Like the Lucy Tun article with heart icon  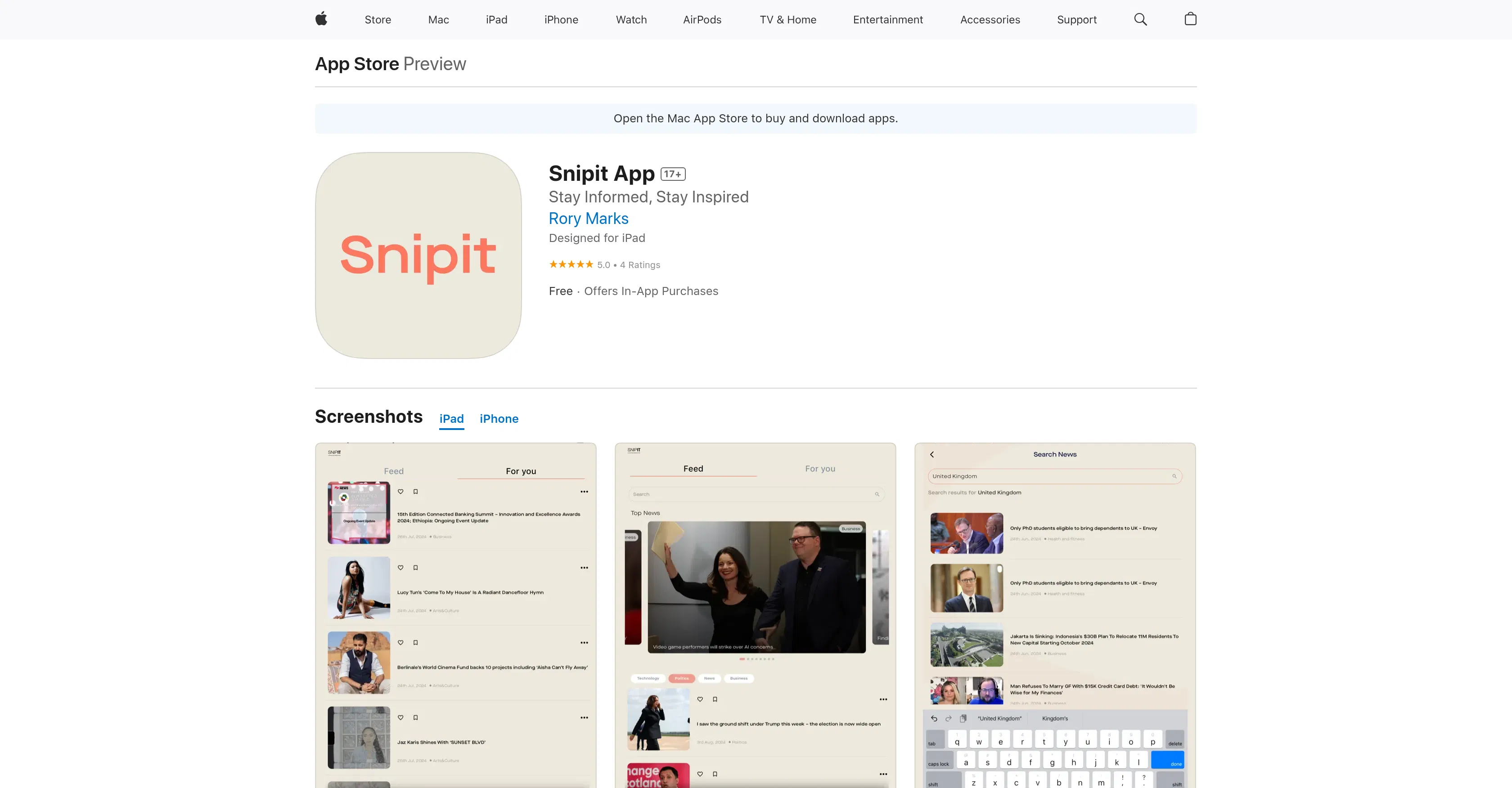pos(400,567)
